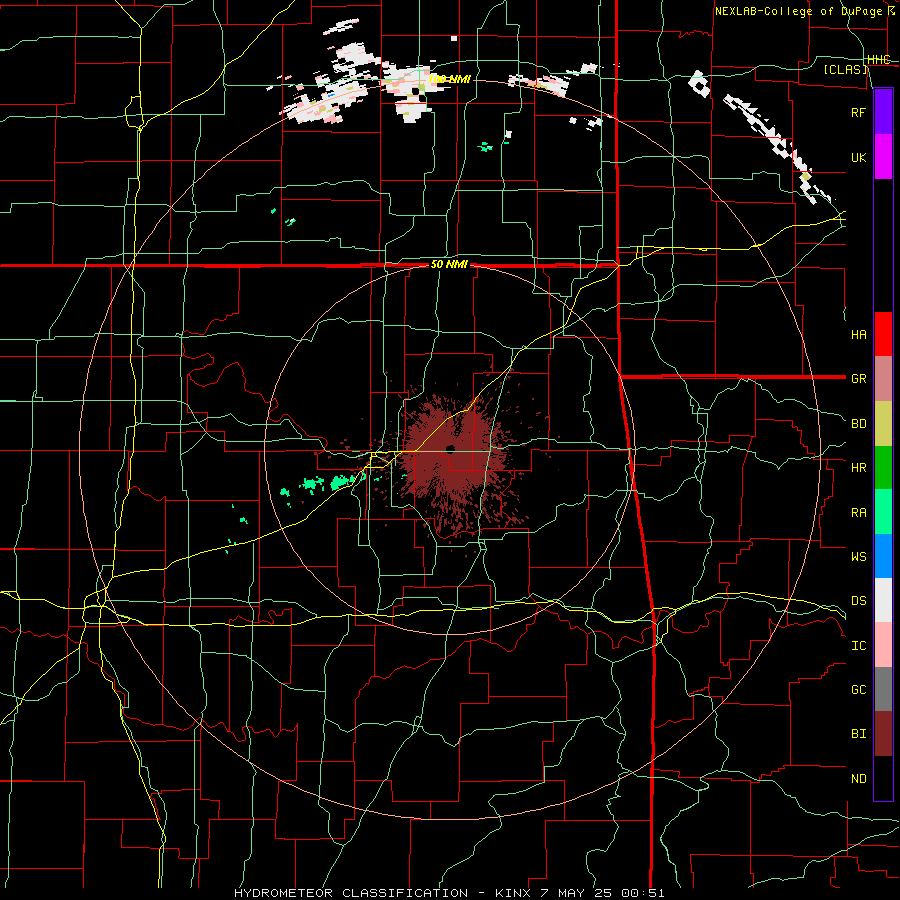This screenshot has height=900, width=900.
Task: Click the RF legend label
Action: (858, 112)
